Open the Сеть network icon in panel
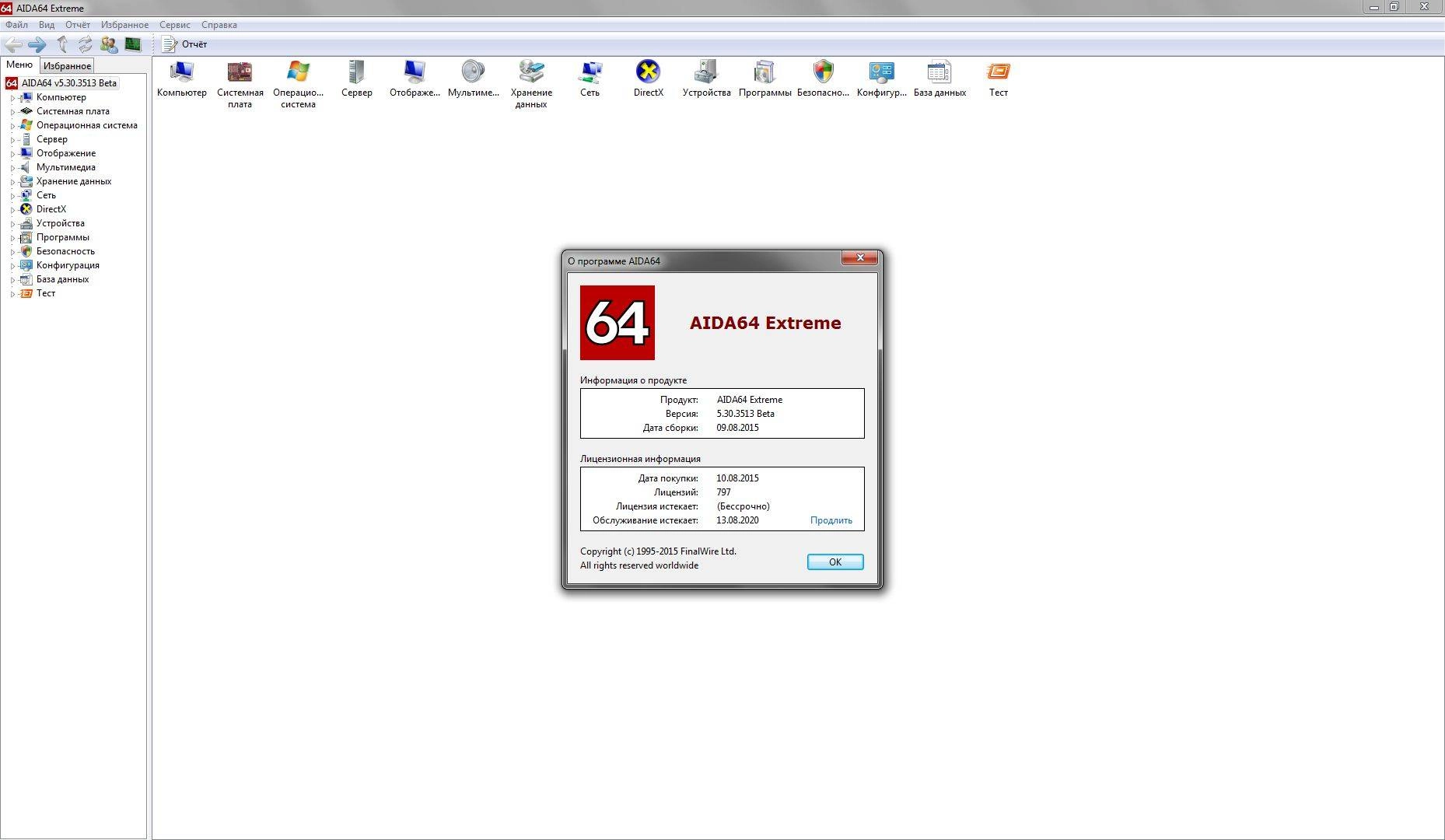Screen dimensions: 1445x840 (590, 79)
